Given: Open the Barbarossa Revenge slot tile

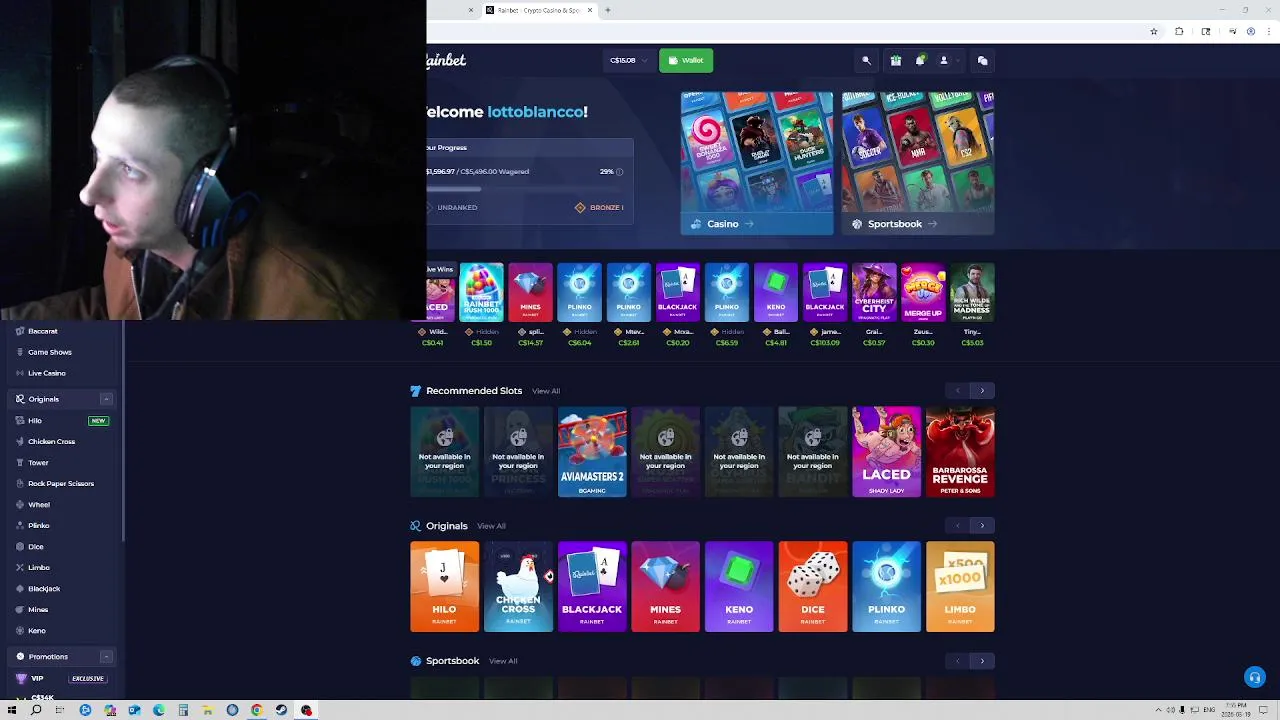Looking at the screenshot, I should click(x=960, y=452).
